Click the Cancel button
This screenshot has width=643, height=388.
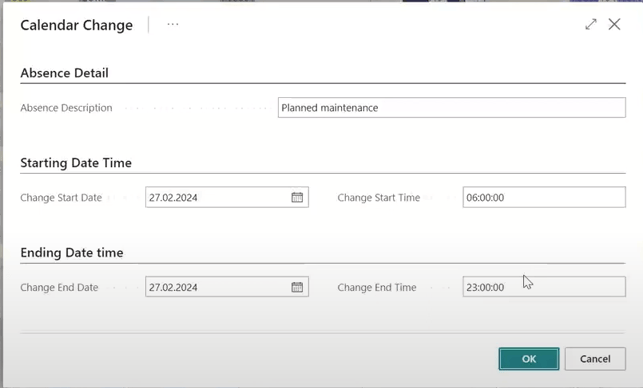point(595,359)
